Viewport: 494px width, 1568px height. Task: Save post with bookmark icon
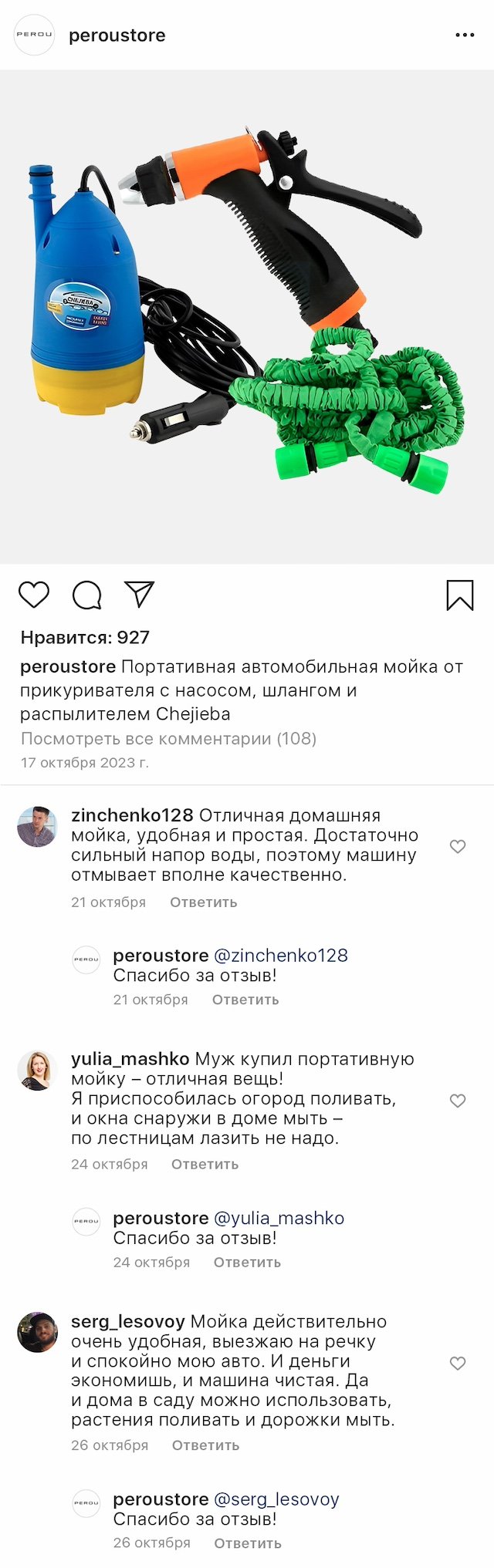tap(460, 595)
